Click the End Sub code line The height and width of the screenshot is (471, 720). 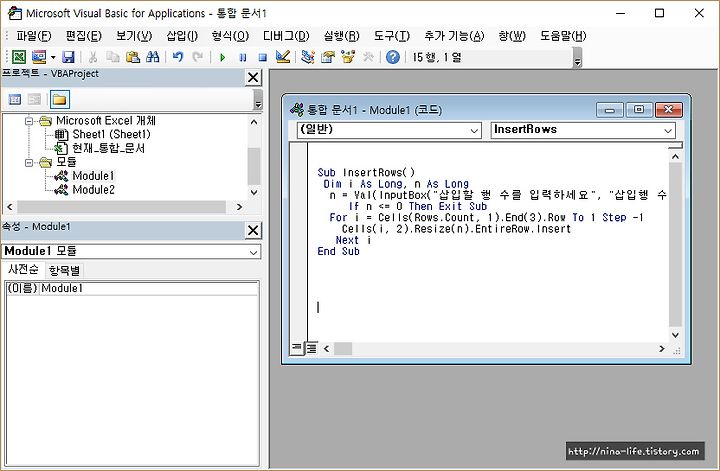(x=338, y=252)
